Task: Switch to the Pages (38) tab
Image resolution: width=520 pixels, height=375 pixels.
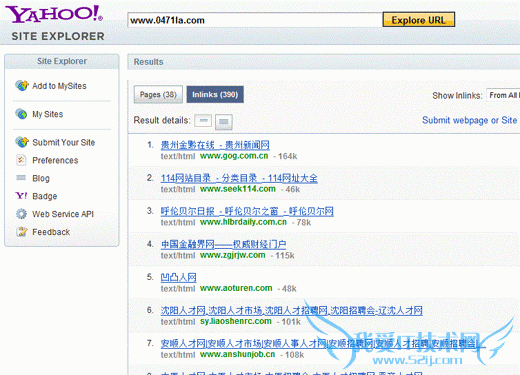Action: pos(158,95)
